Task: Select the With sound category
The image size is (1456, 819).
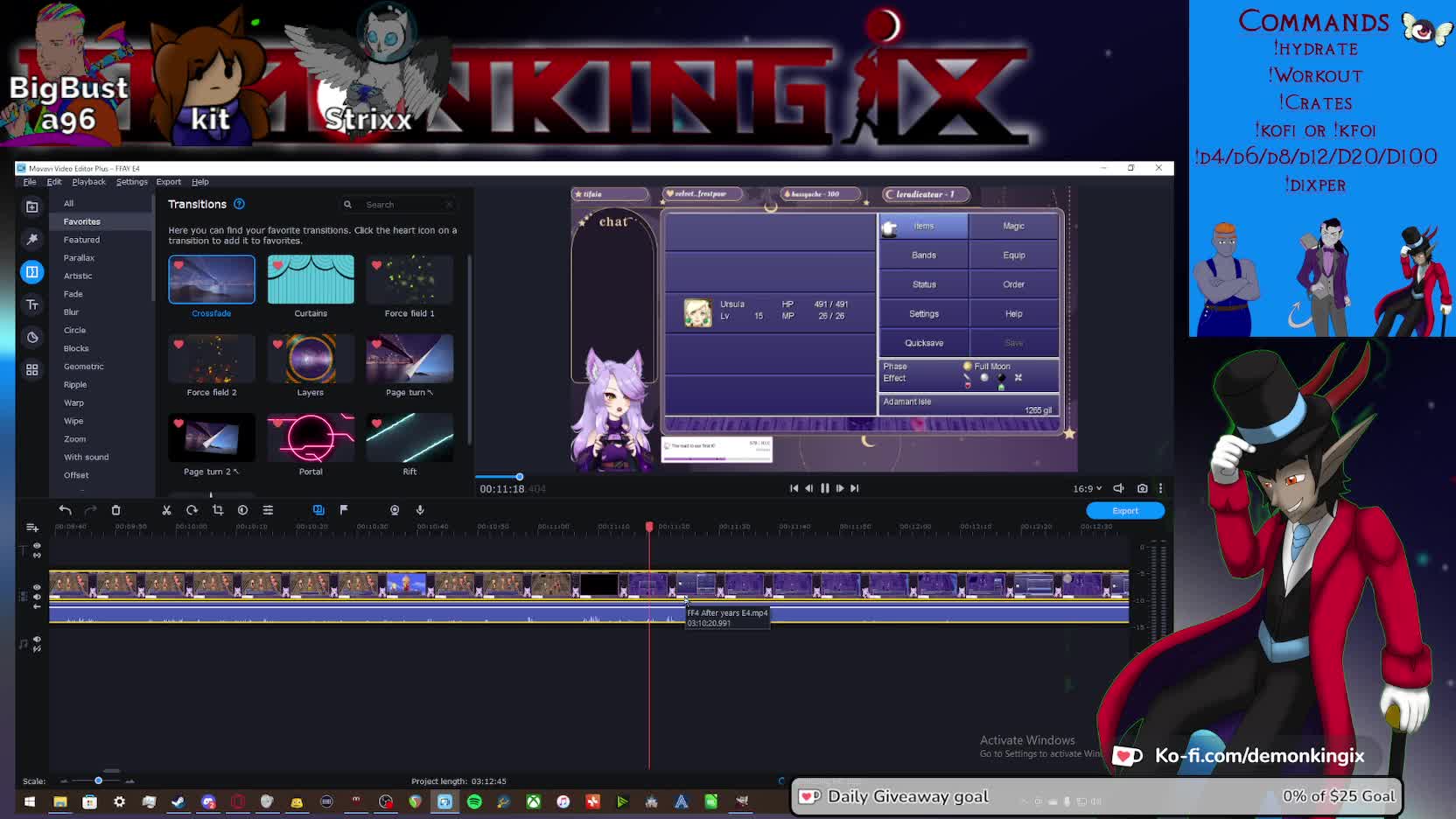Action: pos(86,458)
